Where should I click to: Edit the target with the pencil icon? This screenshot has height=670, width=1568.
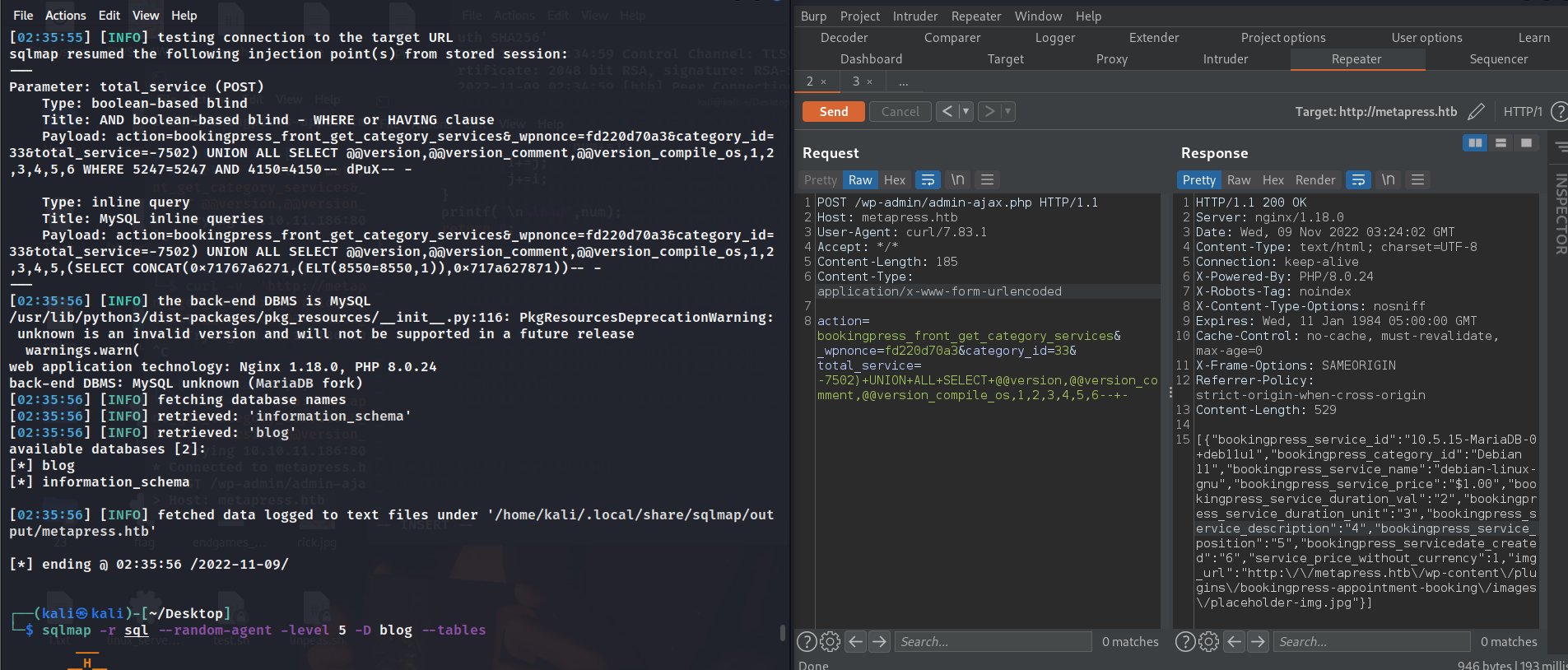click(1477, 111)
